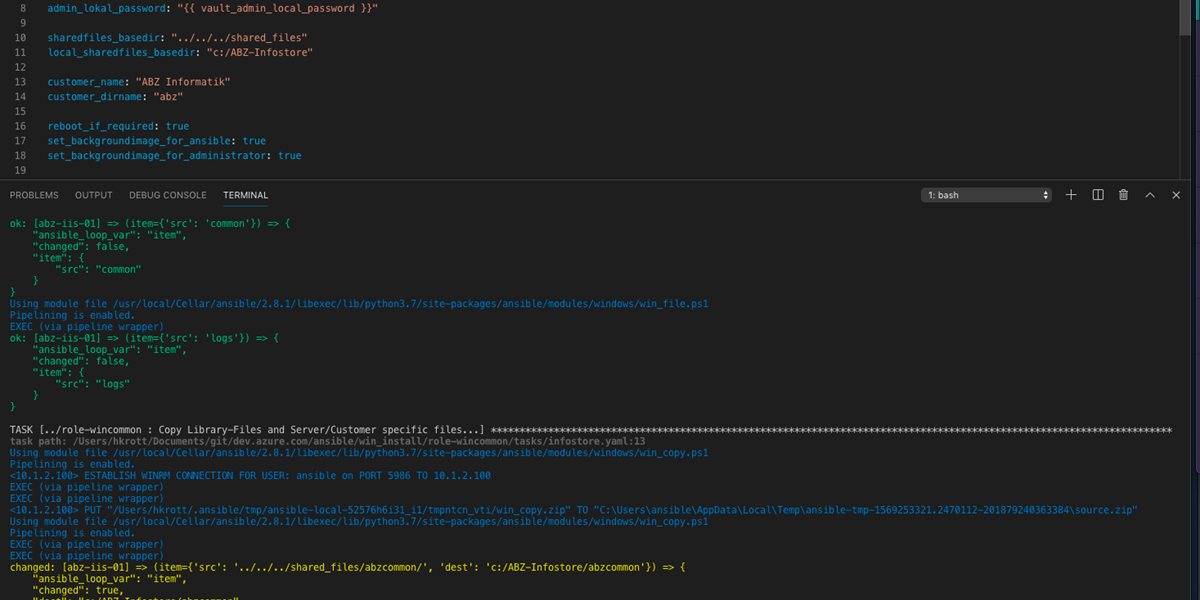1200x600 pixels.
Task: Open the DEBUG CONSOLE tab
Action: tap(167, 195)
